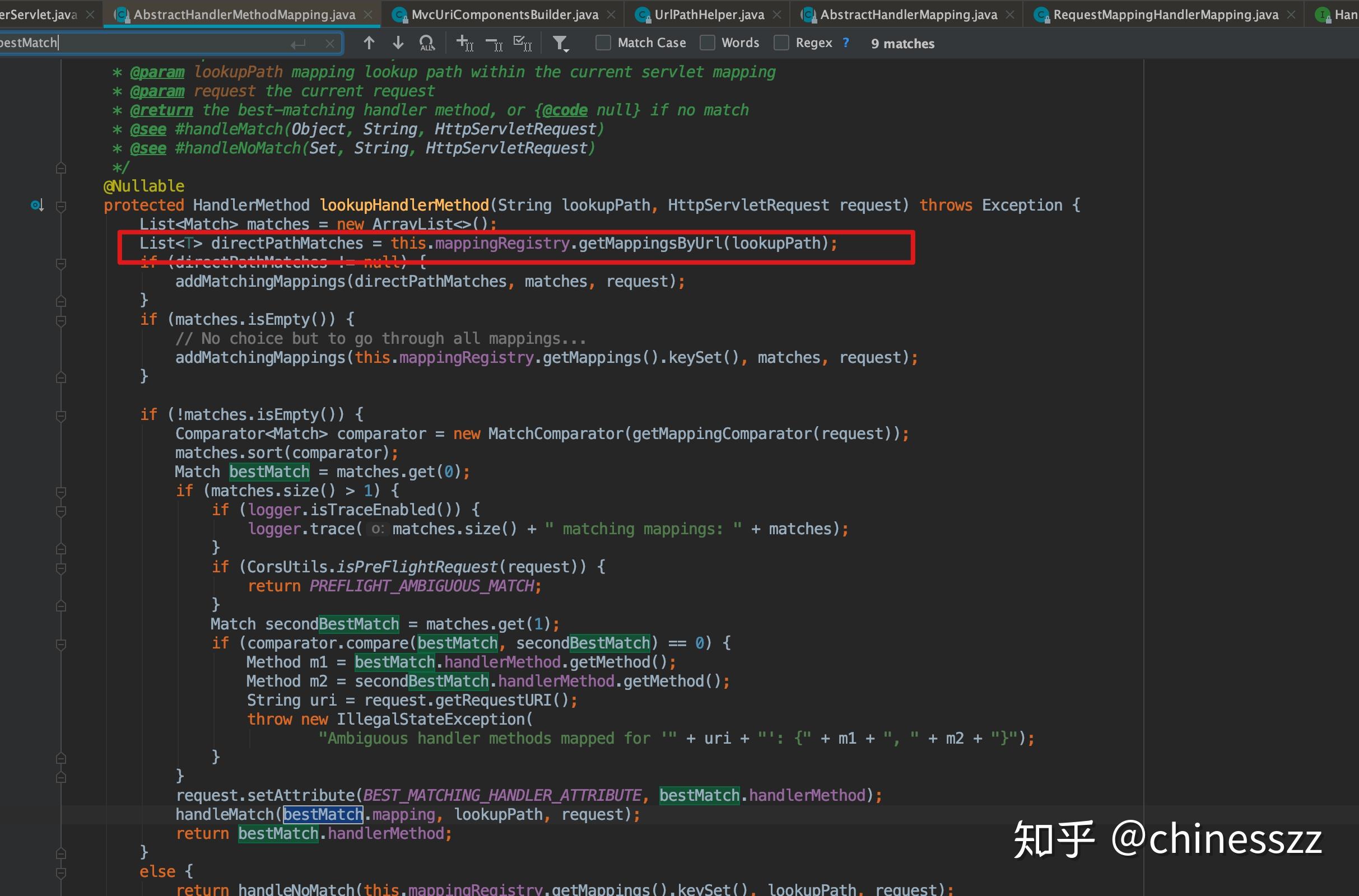Viewport: 1359px width, 896px height.
Task: Close the AbstractHandlerMethodMapping.java tab
Action: [369, 15]
